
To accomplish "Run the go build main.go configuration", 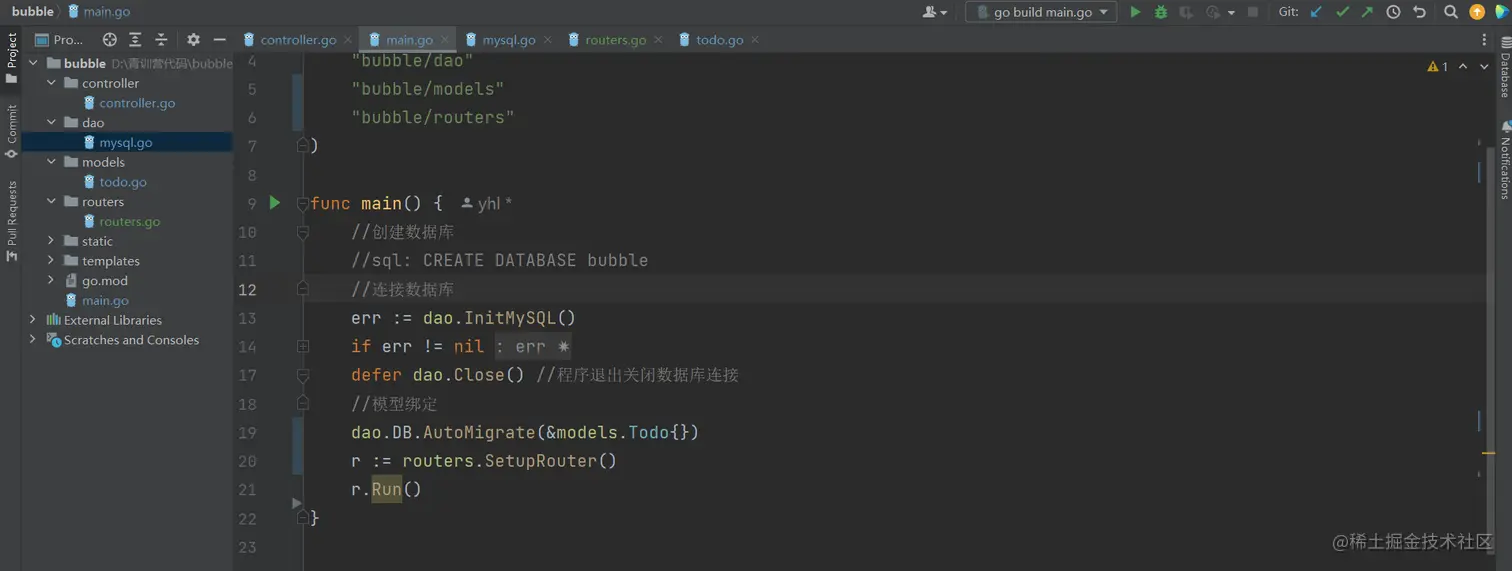I will (x=1135, y=12).
